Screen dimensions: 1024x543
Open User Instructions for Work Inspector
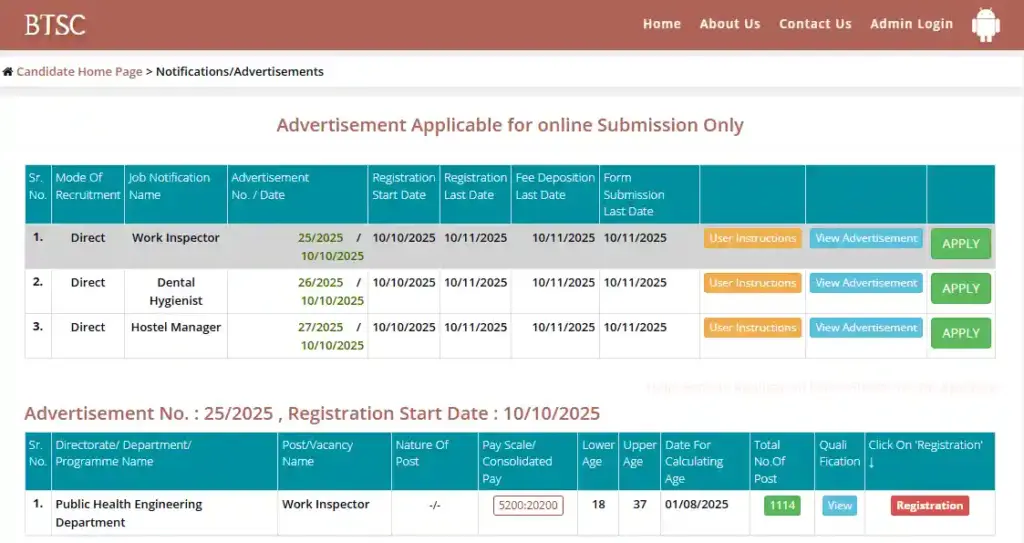(x=752, y=239)
